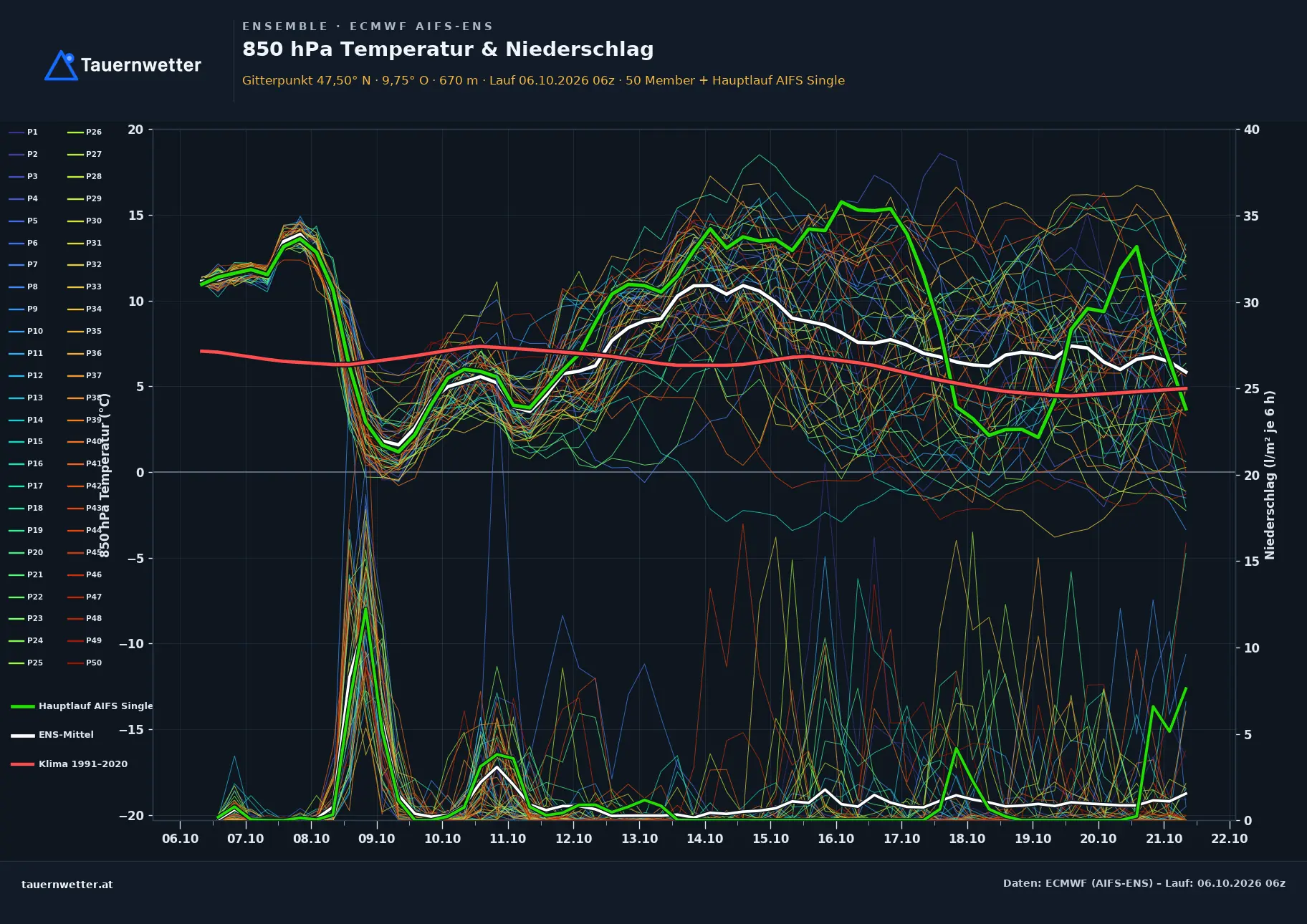The image size is (1307, 924).
Task: Click the P17 legend entry
Action: (x=26, y=486)
